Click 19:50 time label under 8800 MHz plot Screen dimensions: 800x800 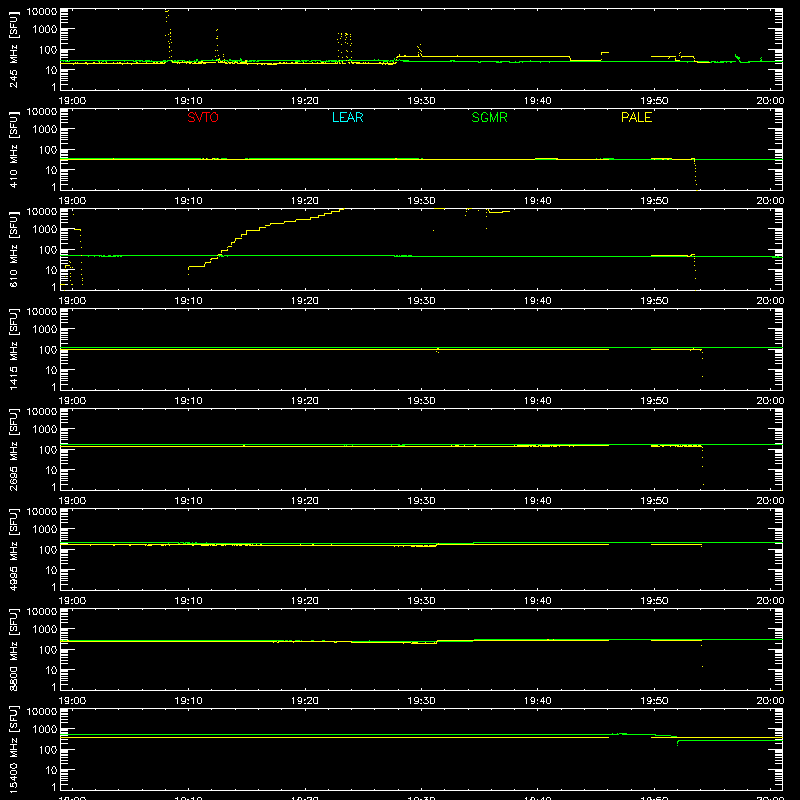(x=654, y=701)
